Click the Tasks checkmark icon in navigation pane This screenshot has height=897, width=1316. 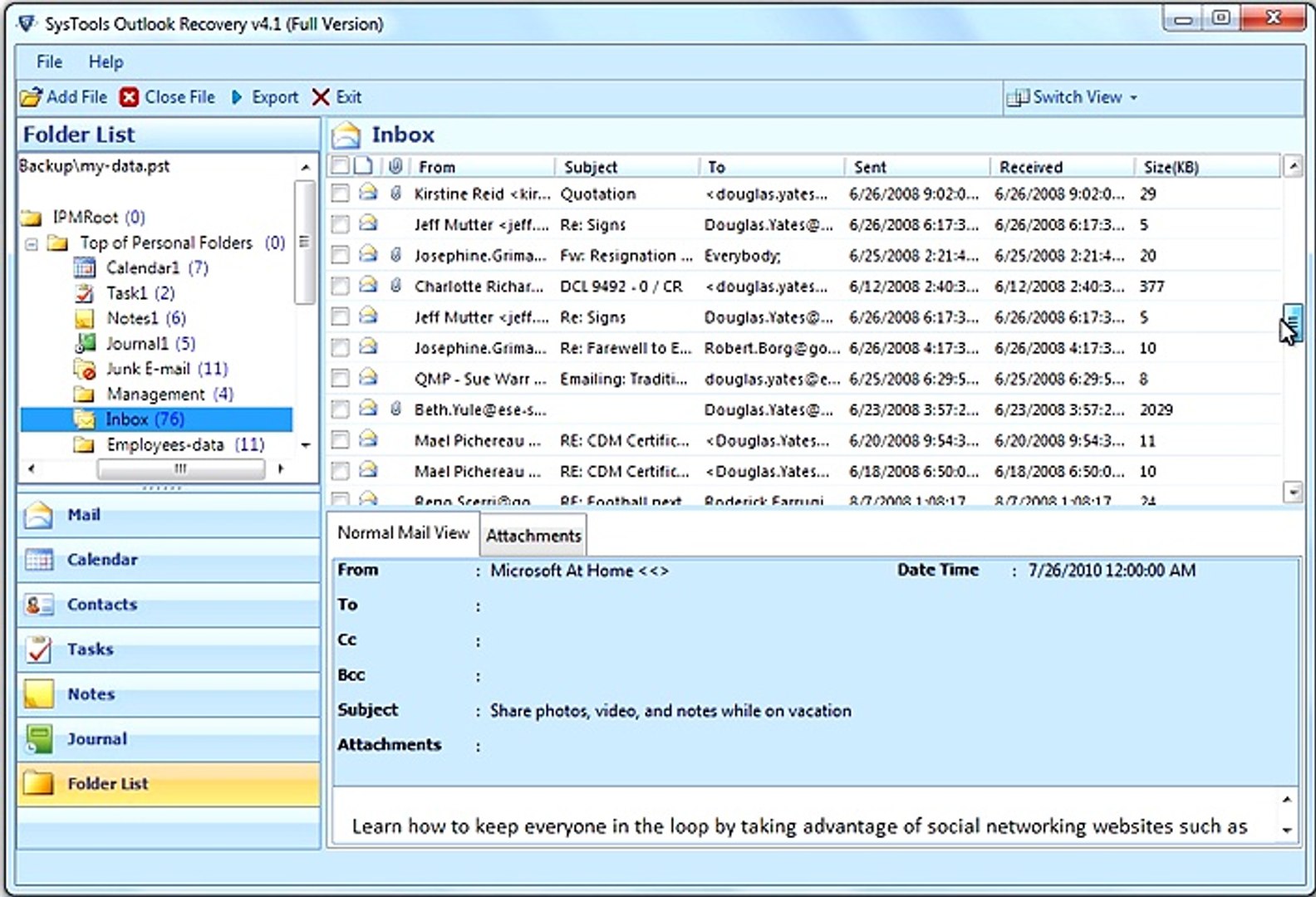[39, 649]
